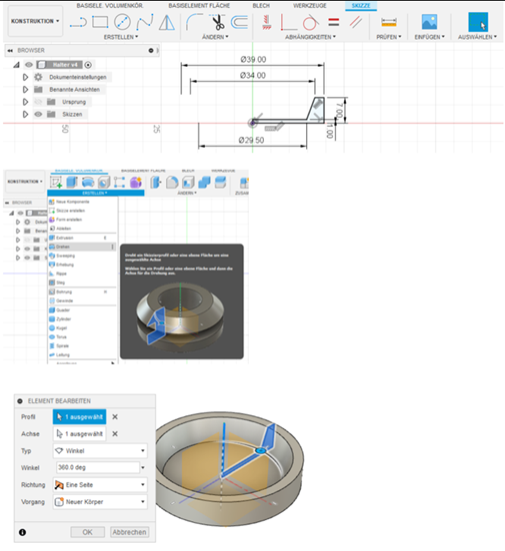Click the Shell icon above ÄNDERN
Viewport: 505px width, 551px height.
[188, 182]
